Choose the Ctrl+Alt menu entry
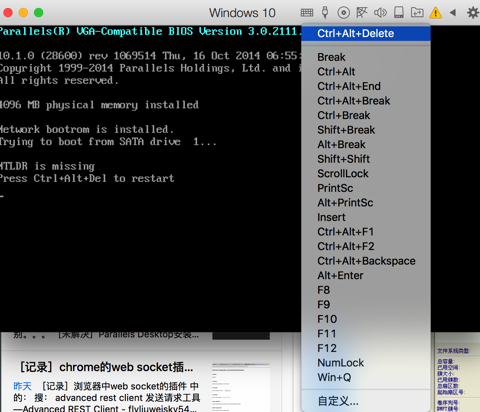Screen dimensions: 480x412 (x=366, y=72)
